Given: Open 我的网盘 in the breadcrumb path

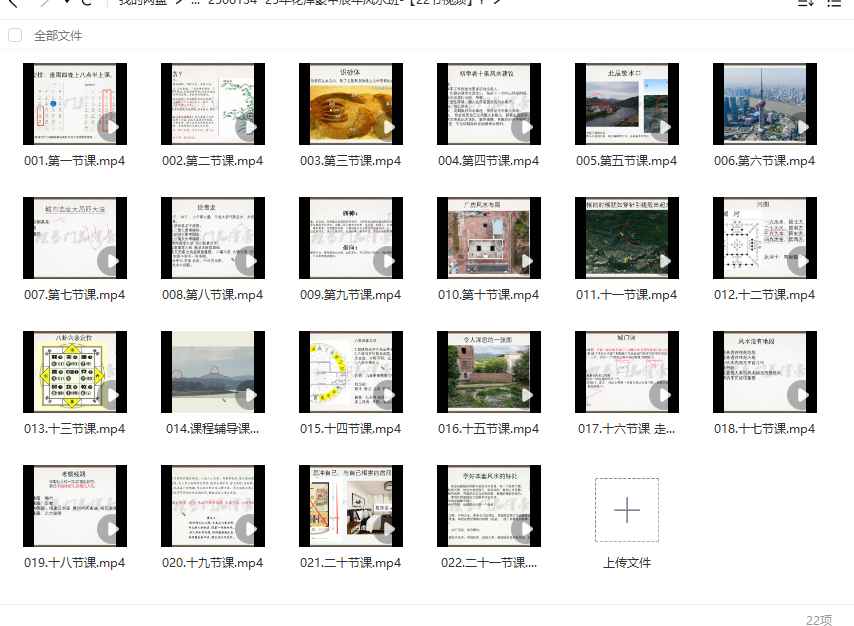Looking at the screenshot, I should (144, 3).
